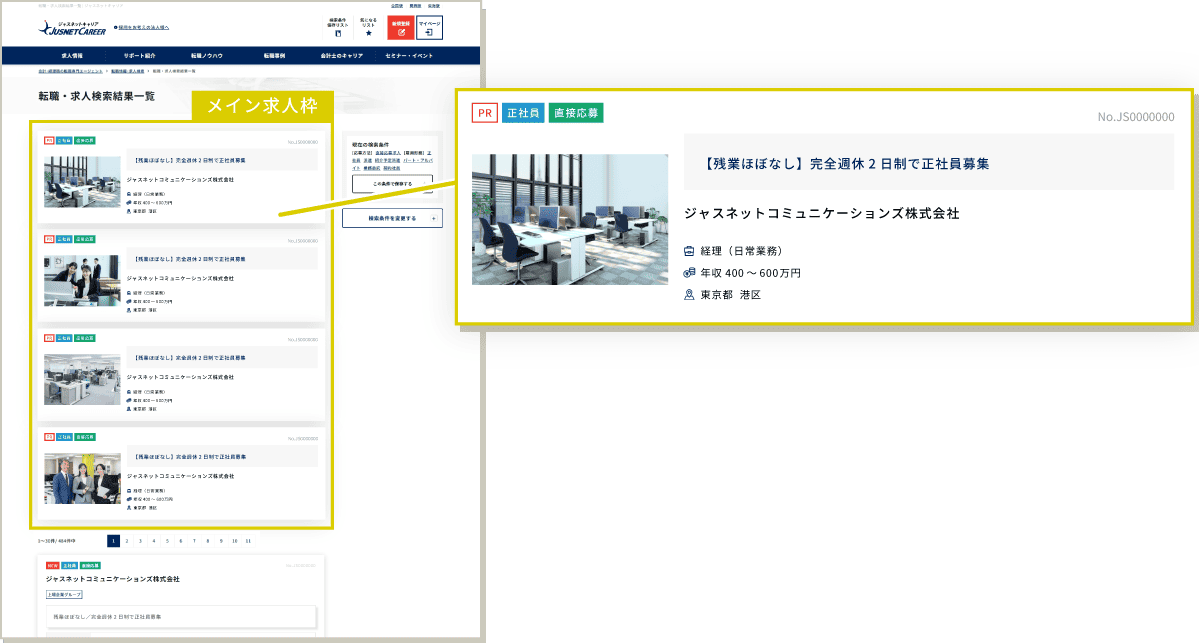Click the green 直接応募 tag in the enlarged card
This screenshot has width=1199, height=643.
576,112
